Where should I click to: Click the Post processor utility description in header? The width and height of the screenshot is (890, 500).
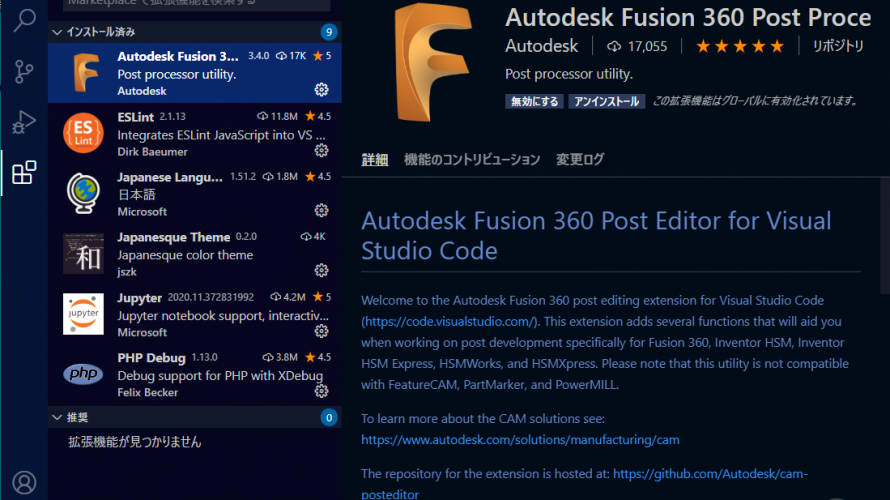(569, 74)
